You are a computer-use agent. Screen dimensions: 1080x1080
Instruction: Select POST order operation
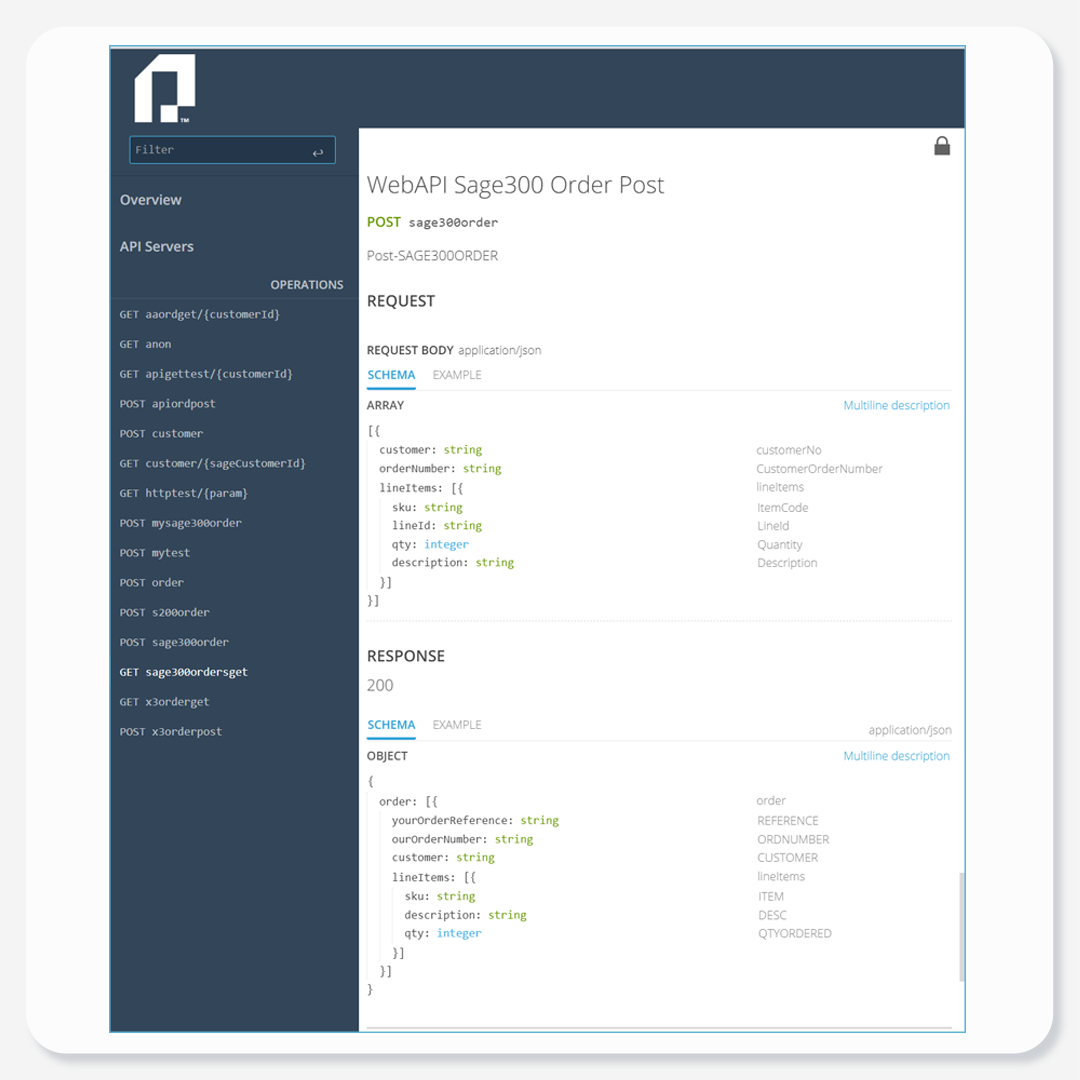click(x=152, y=583)
